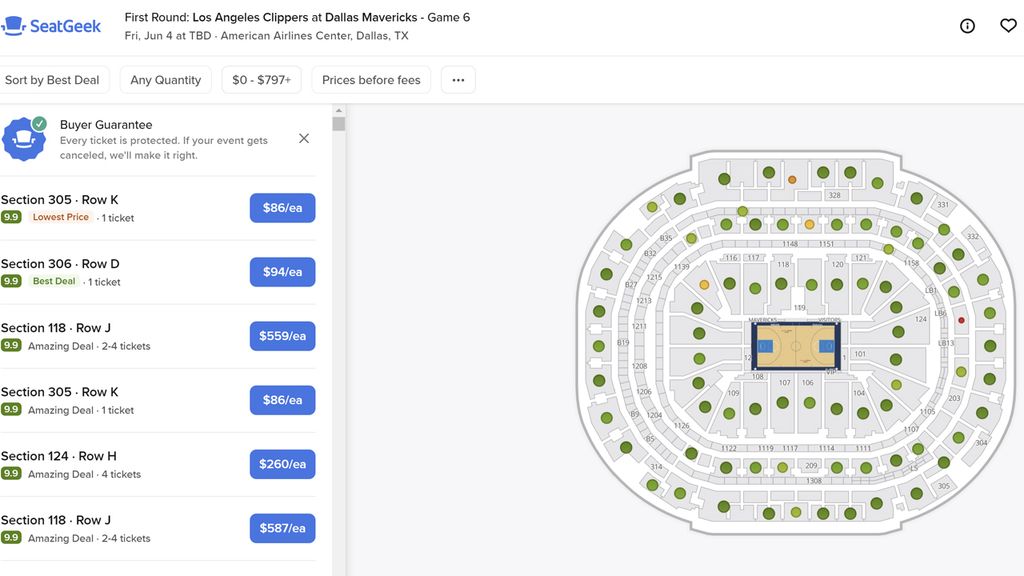This screenshot has height=576, width=1024.
Task: Open the Sort by Best Deal dropdown
Action: click(55, 79)
